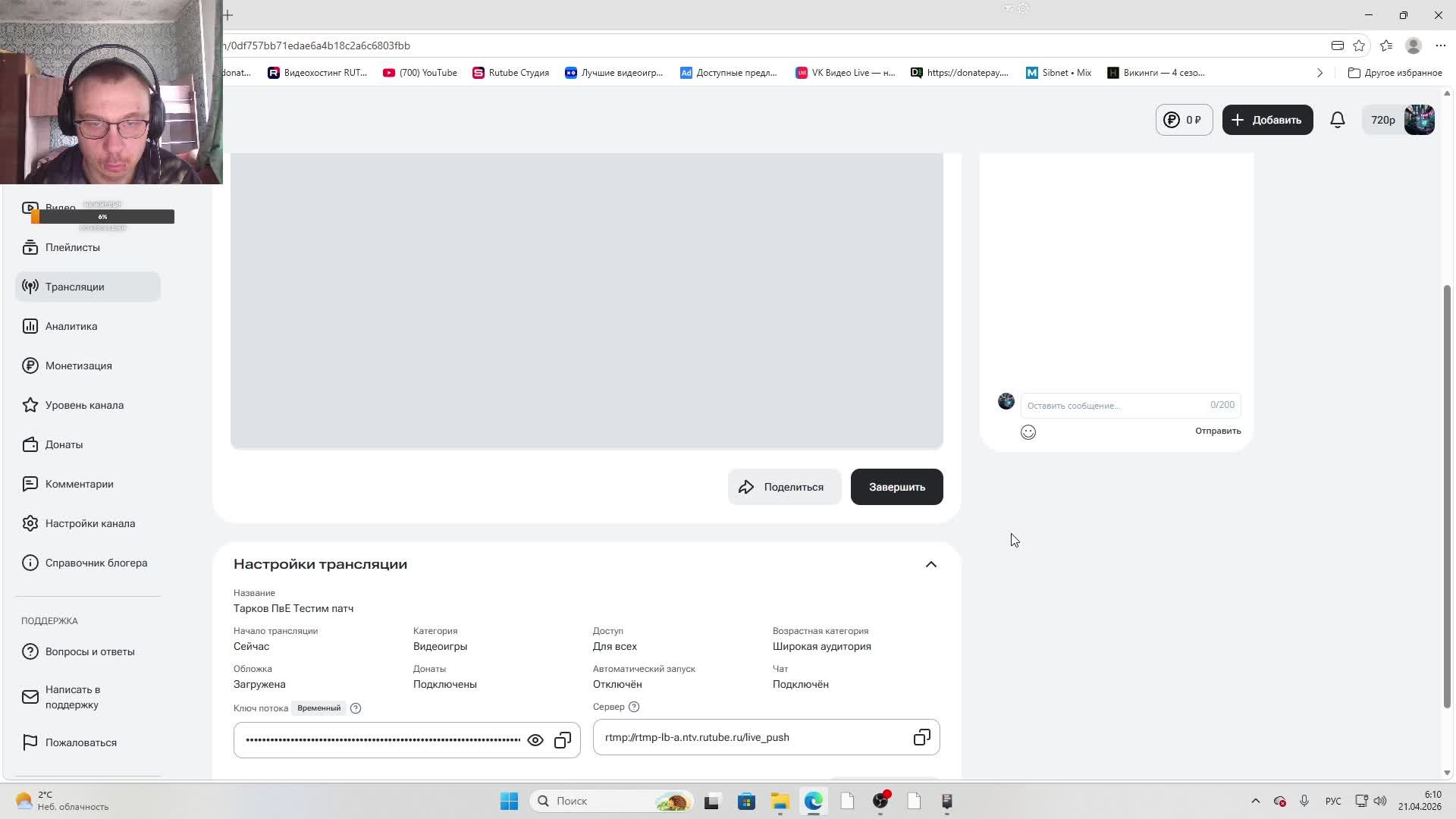Click the stream key help icon
1456x819 pixels.
point(356,708)
